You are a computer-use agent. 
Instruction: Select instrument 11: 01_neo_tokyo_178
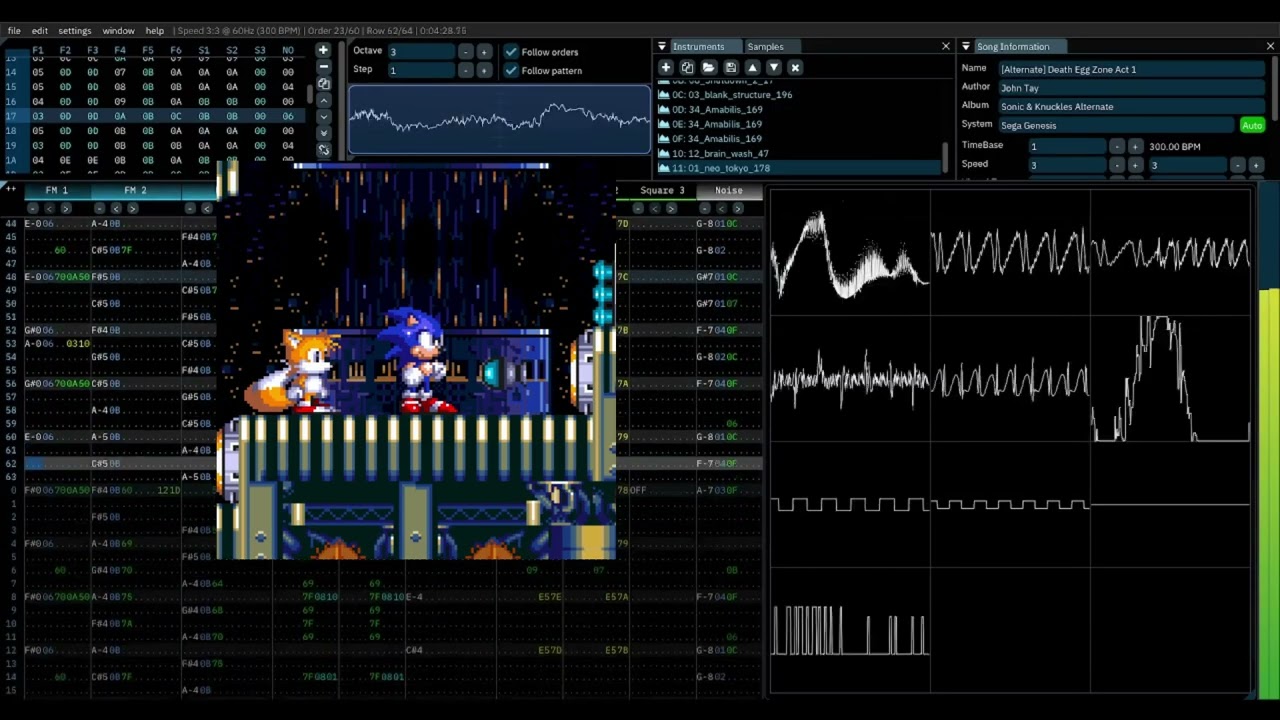coord(799,168)
